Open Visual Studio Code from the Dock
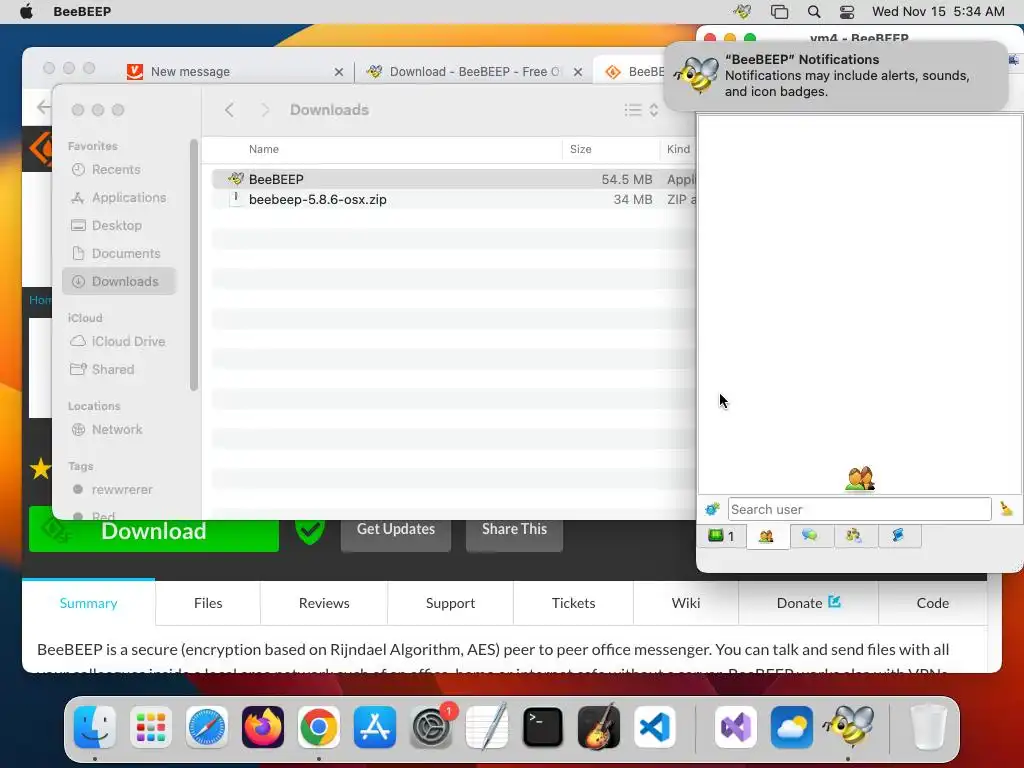 (x=655, y=727)
